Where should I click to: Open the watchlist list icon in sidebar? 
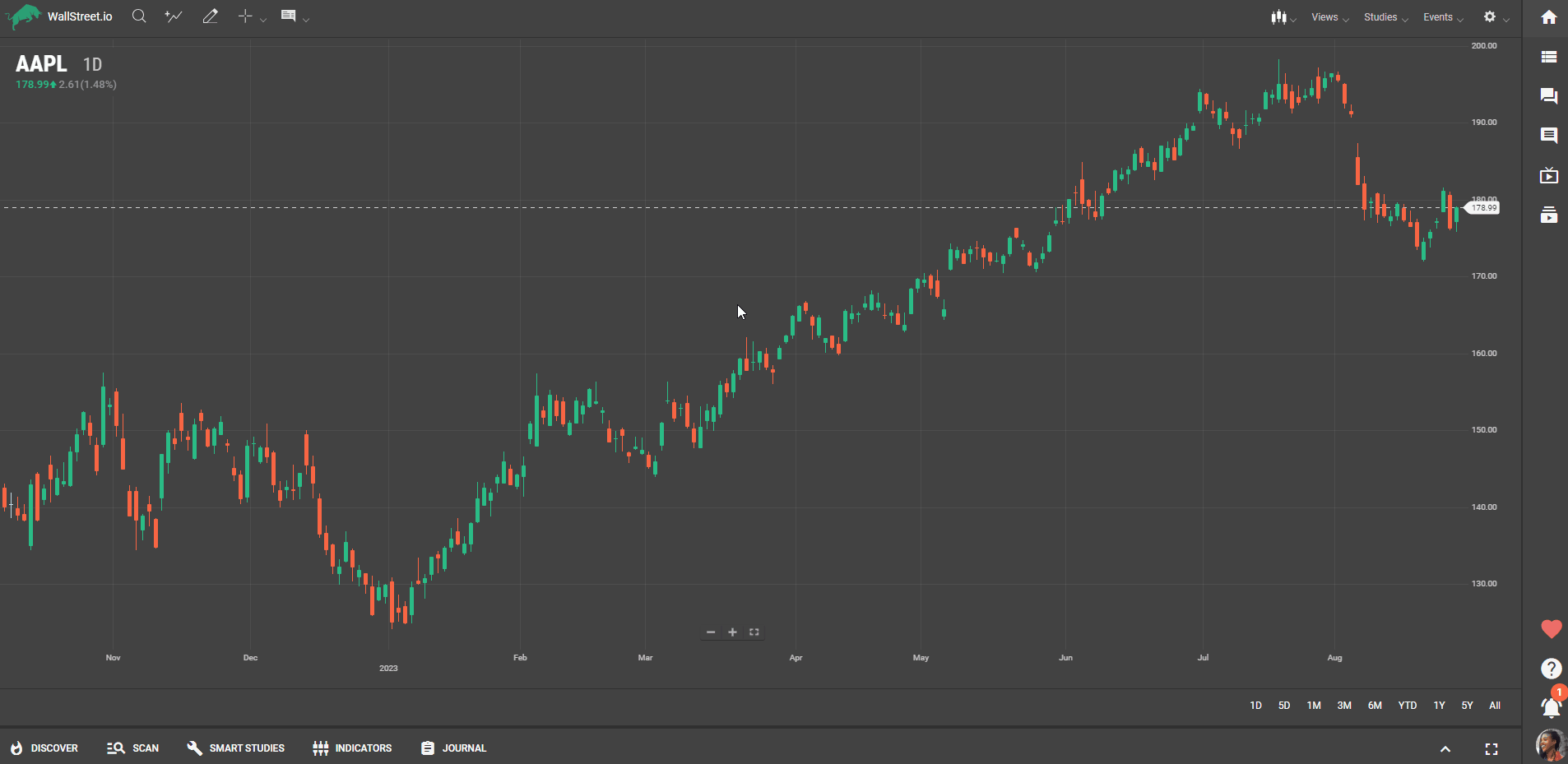point(1549,57)
